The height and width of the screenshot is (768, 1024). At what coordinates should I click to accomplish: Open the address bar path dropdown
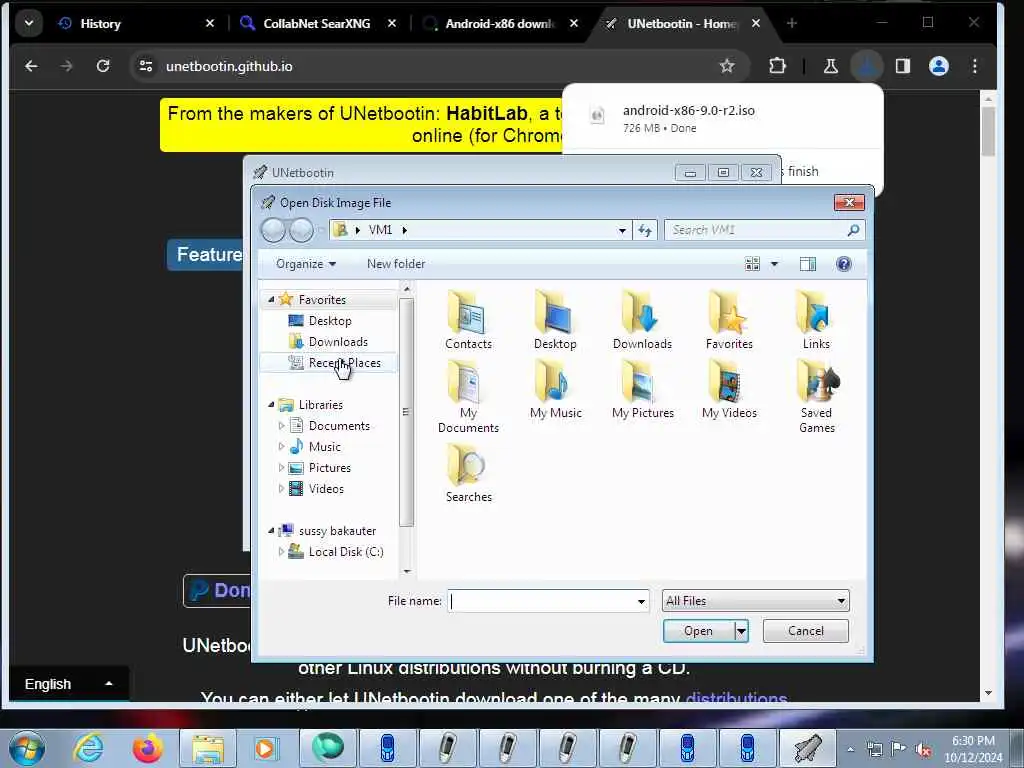coord(622,230)
